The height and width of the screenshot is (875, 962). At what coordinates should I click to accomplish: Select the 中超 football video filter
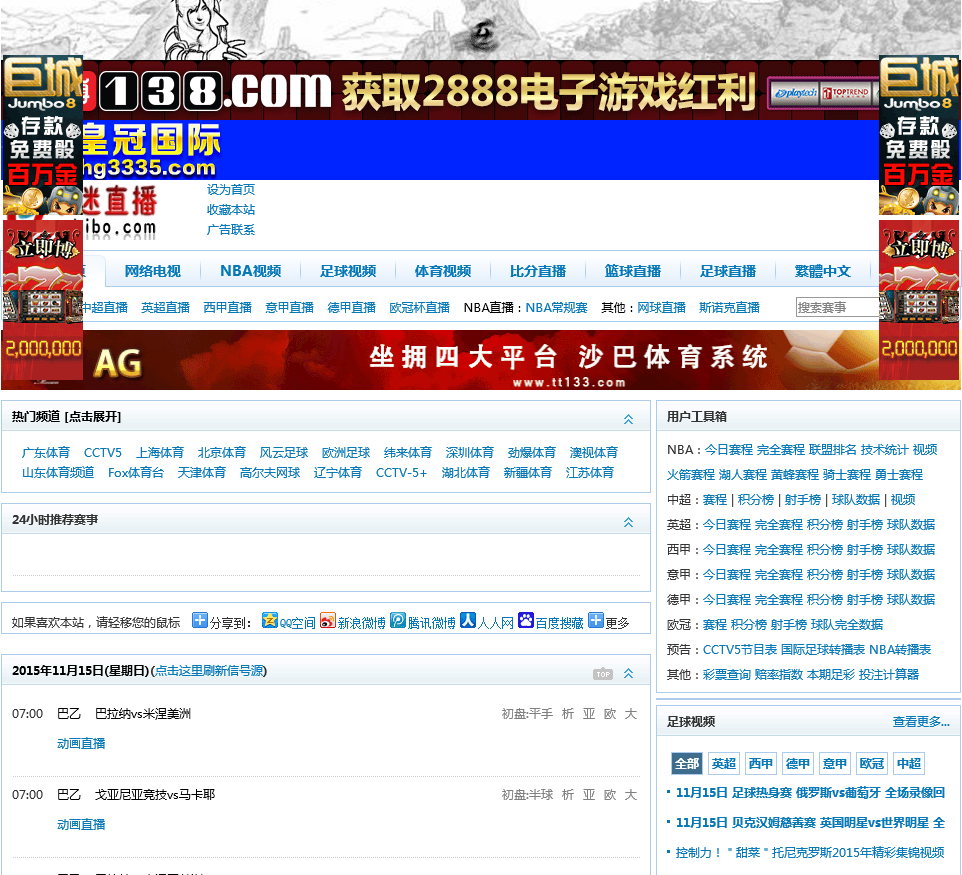pyautogui.click(x=909, y=763)
